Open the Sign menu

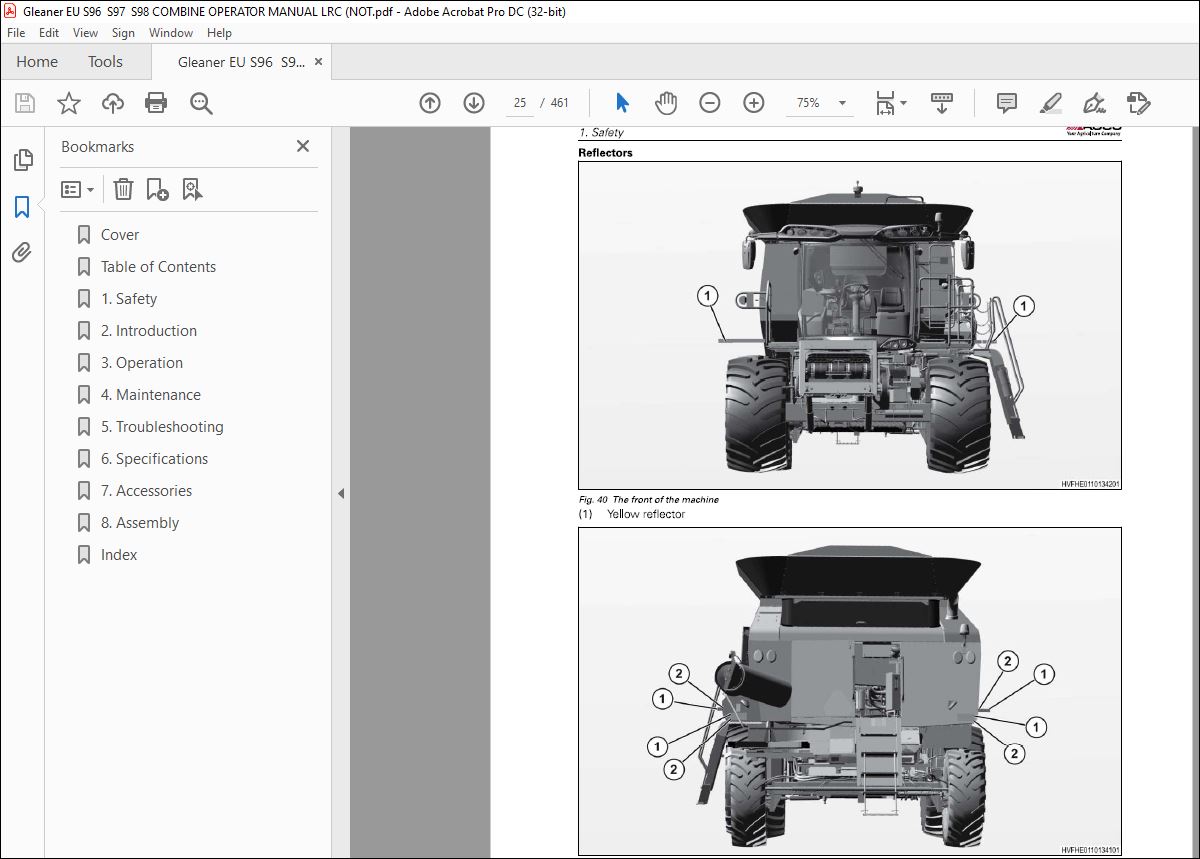tap(123, 33)
